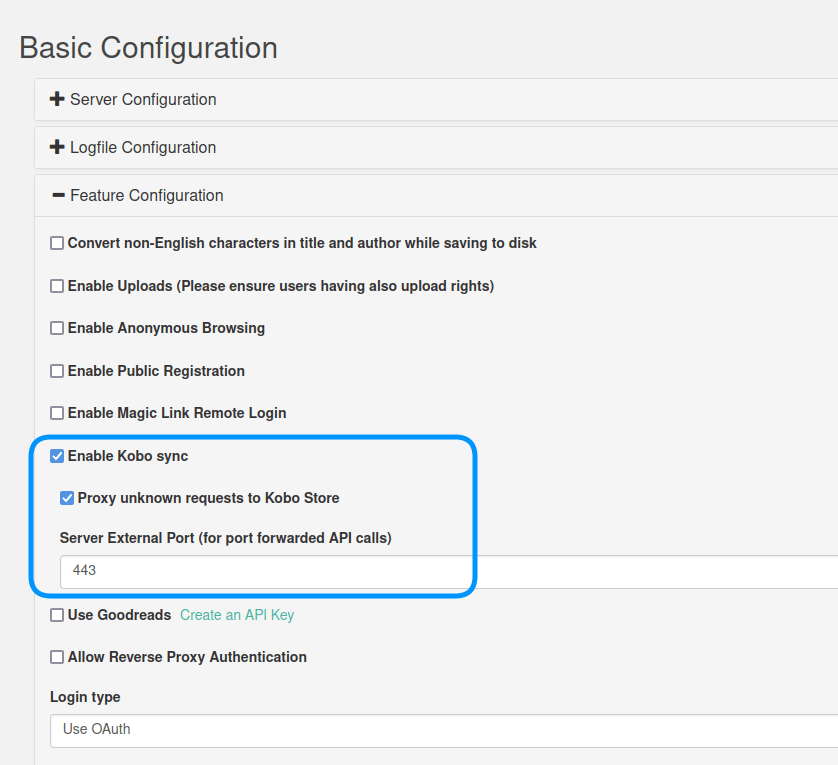Viewport: 838px width, 765px height.
Task: Tick Enable Public Registration checkbox
Action: (57, 371)
